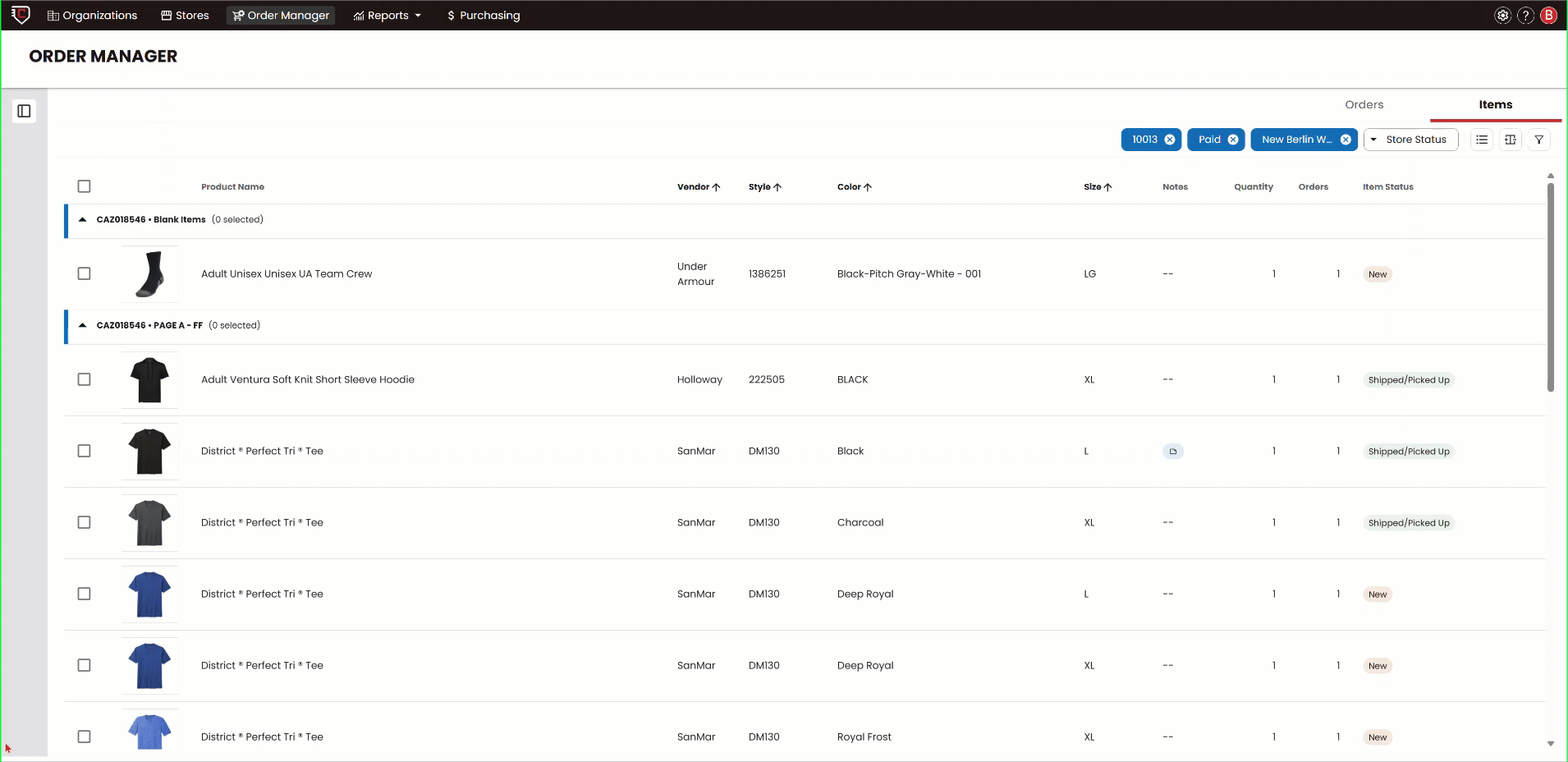Open the help question mark icon
The width and height of the screenshot is (1568, 762).
point(1525,16)
